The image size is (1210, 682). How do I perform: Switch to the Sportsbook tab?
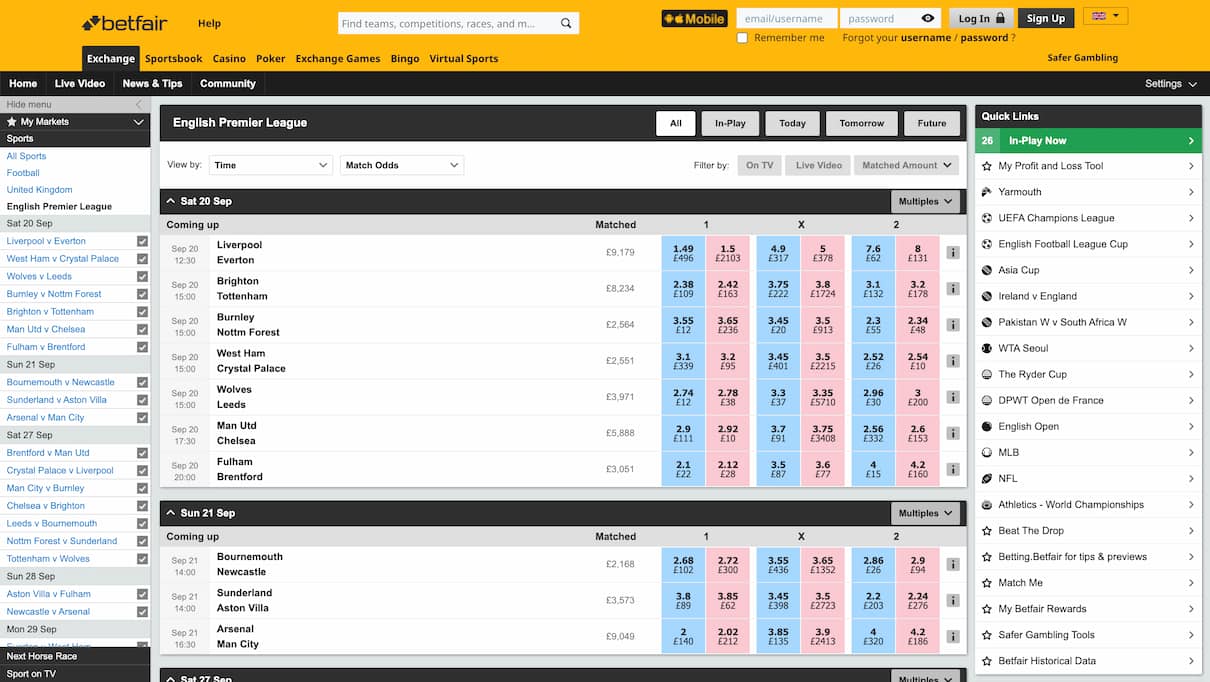(x=174, y=58)
